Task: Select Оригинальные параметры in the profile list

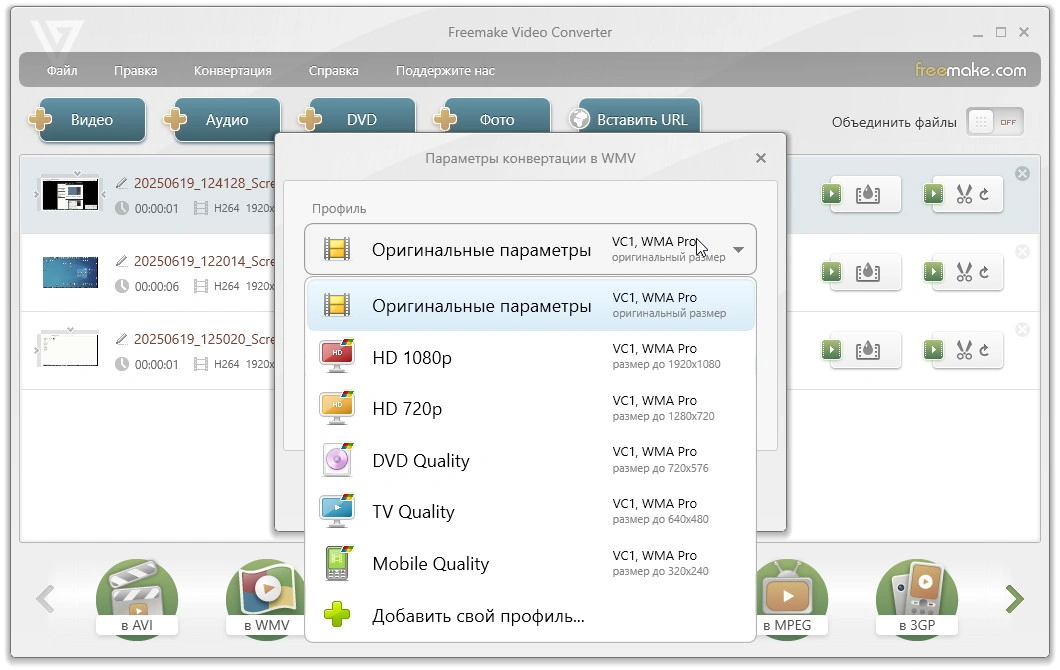Action: pyautogui.click(x=530, y=306)
